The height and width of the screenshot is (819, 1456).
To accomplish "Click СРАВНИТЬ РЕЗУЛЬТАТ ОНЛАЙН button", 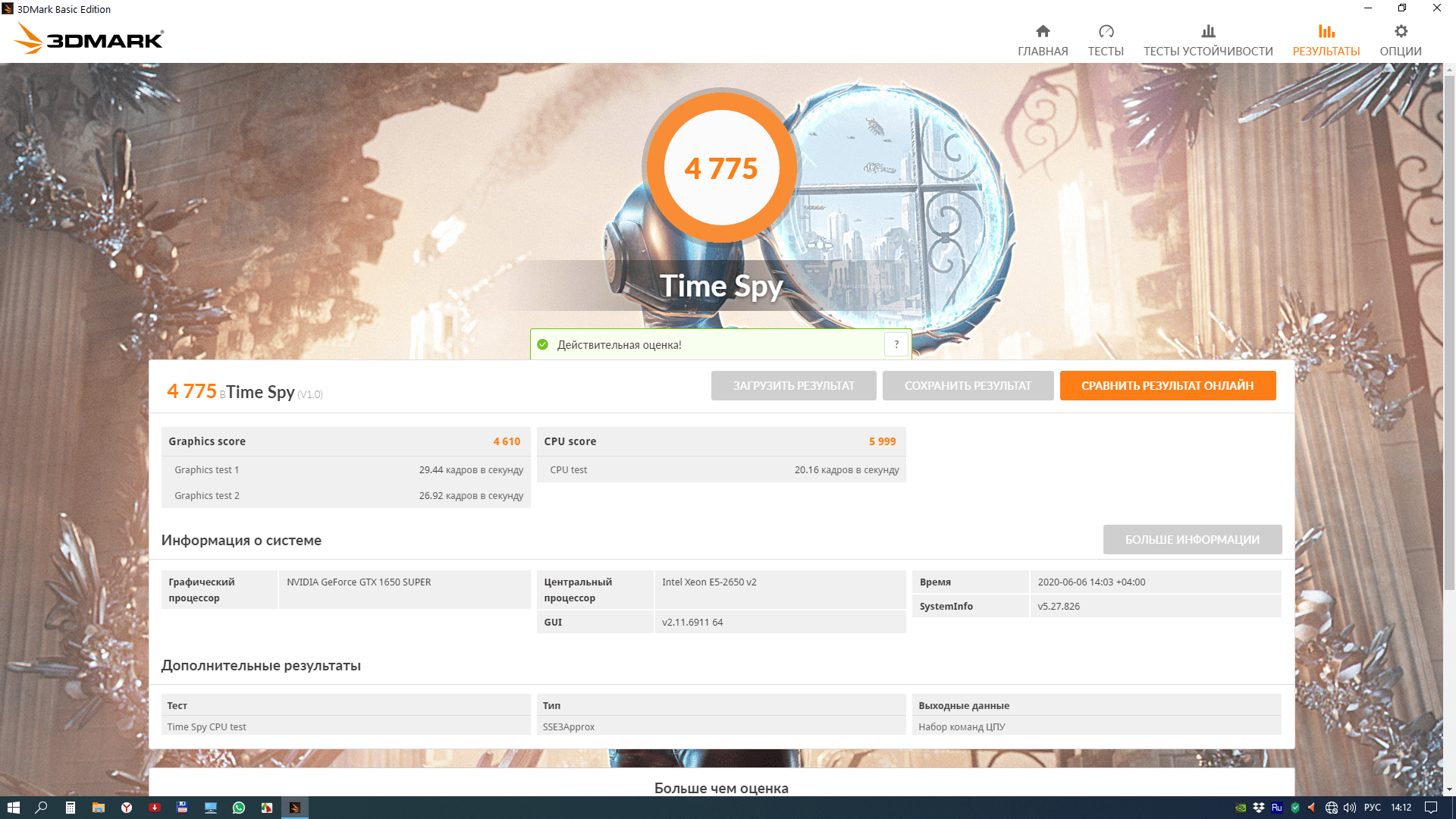I will click(x=1167, y=385).
